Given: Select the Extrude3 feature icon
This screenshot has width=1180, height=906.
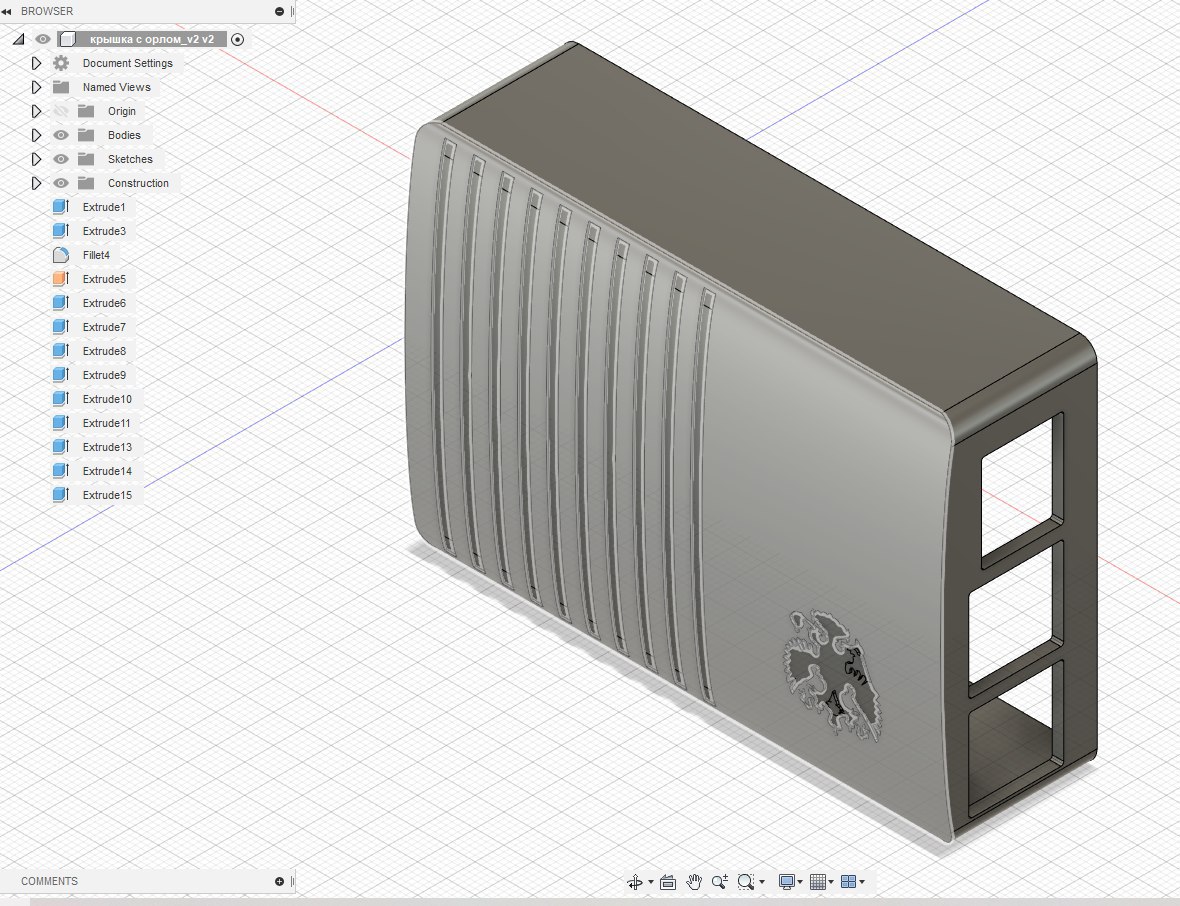Looking at the screenshot, I should [x=61, y=231].
